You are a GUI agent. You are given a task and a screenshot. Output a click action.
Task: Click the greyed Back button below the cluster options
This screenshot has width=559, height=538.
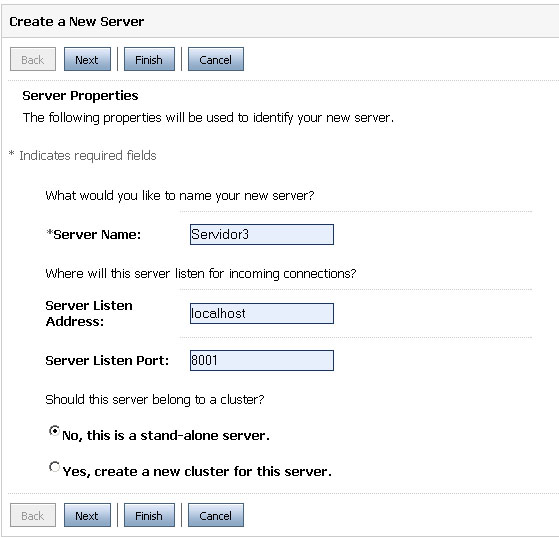pyautogui.click(x=33, y=515)
